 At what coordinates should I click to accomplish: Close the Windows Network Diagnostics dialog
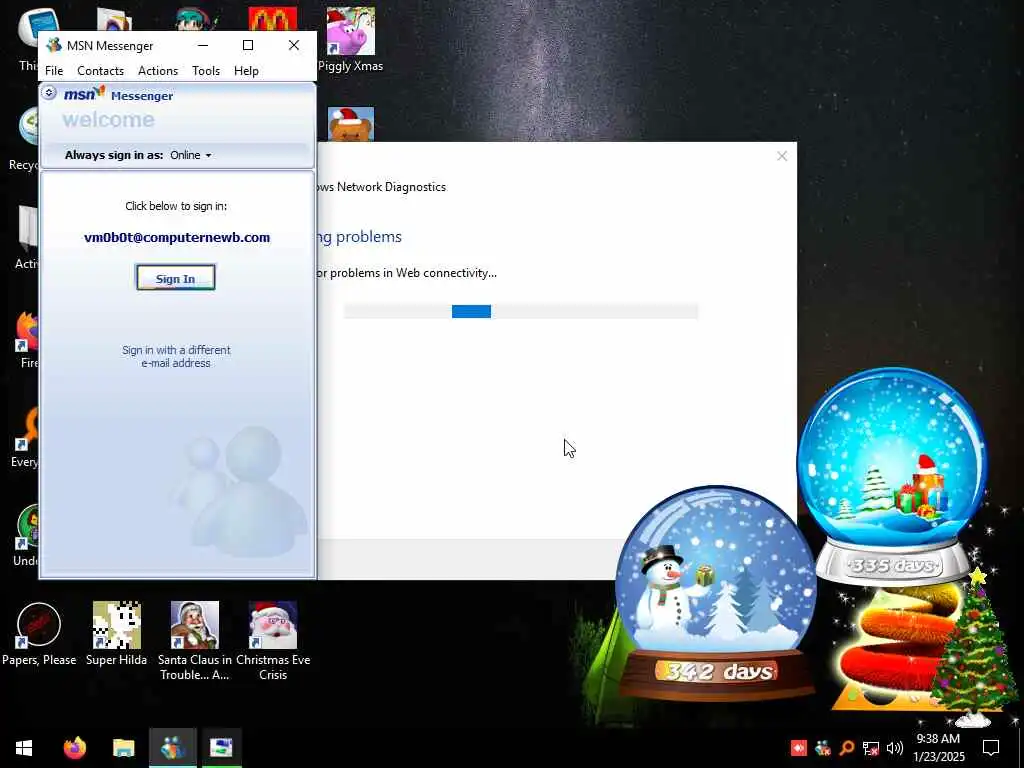pos(782,156)
